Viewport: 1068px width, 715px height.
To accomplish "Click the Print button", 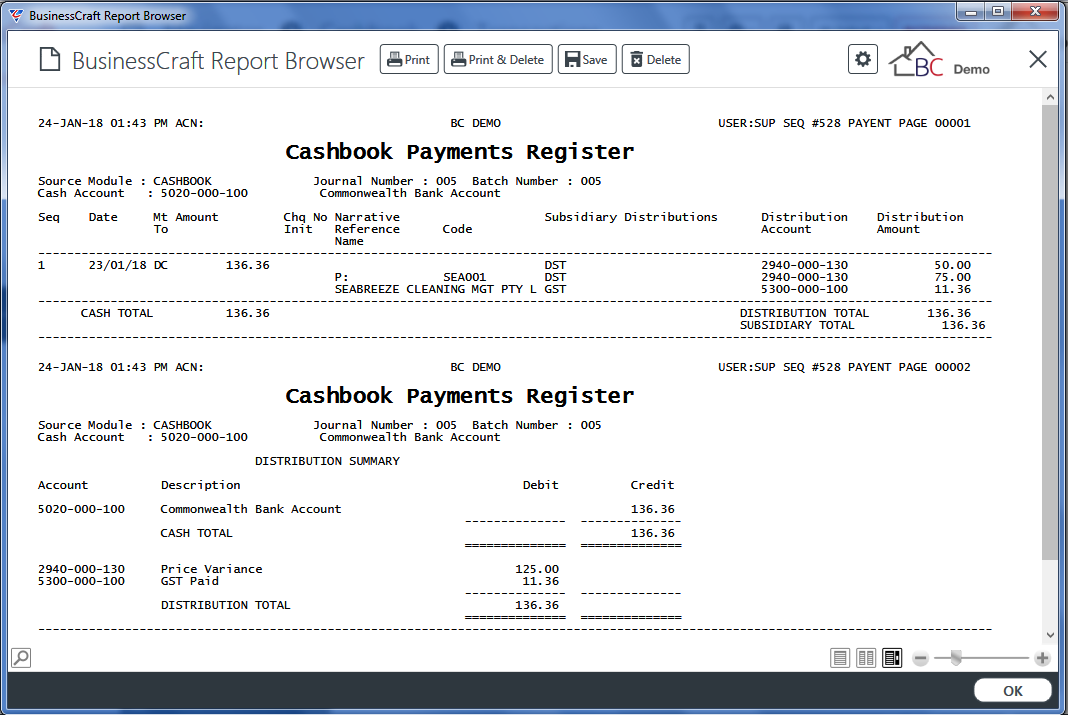I will [x=409, y=60].
